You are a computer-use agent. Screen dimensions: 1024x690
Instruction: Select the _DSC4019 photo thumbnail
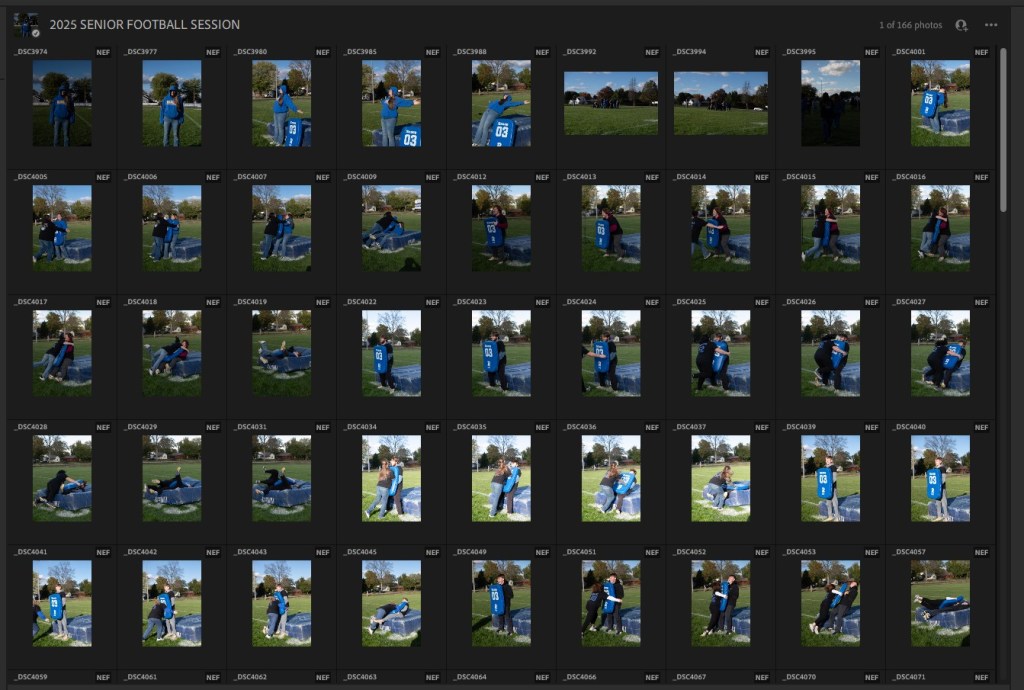281,353
